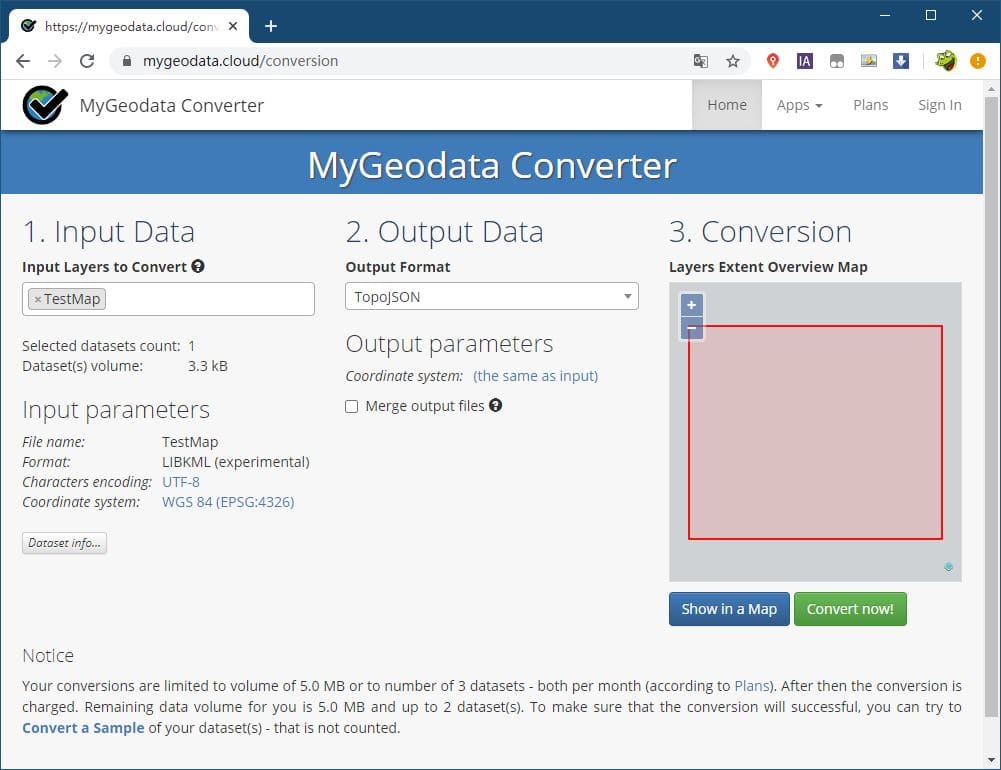Viewport: 1001px width, 770px height.
Task: Click the Dataset info... button
Action: click(64, 543)
